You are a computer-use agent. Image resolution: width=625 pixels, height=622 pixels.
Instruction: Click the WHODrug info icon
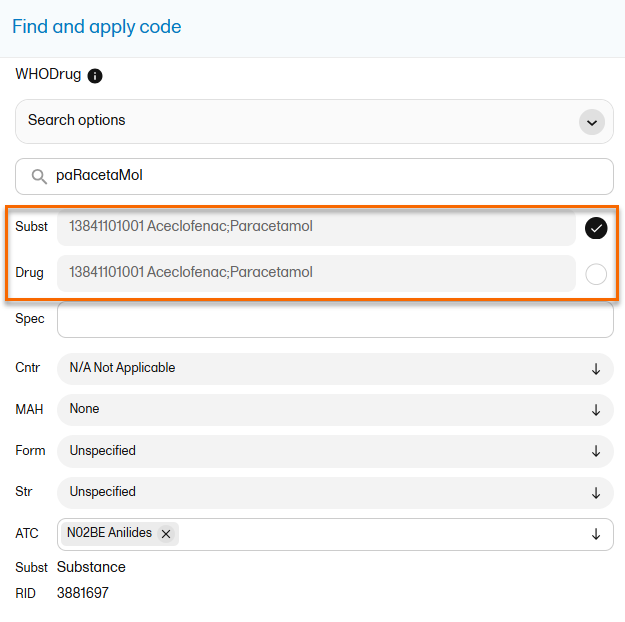pyautogui.click(x=95, y=76)
